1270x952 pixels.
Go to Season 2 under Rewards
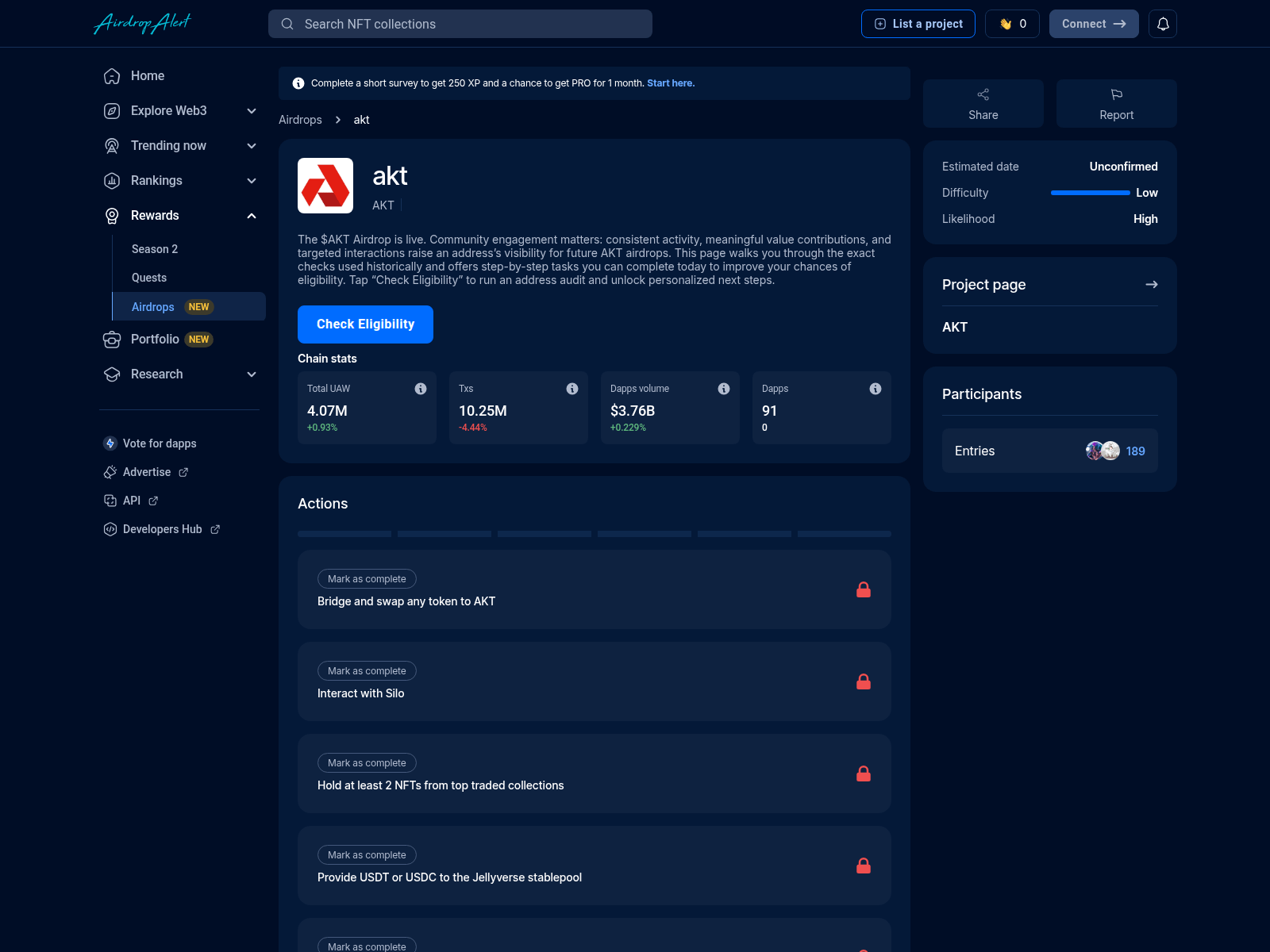pyautogui.click(x=154, y=248)
